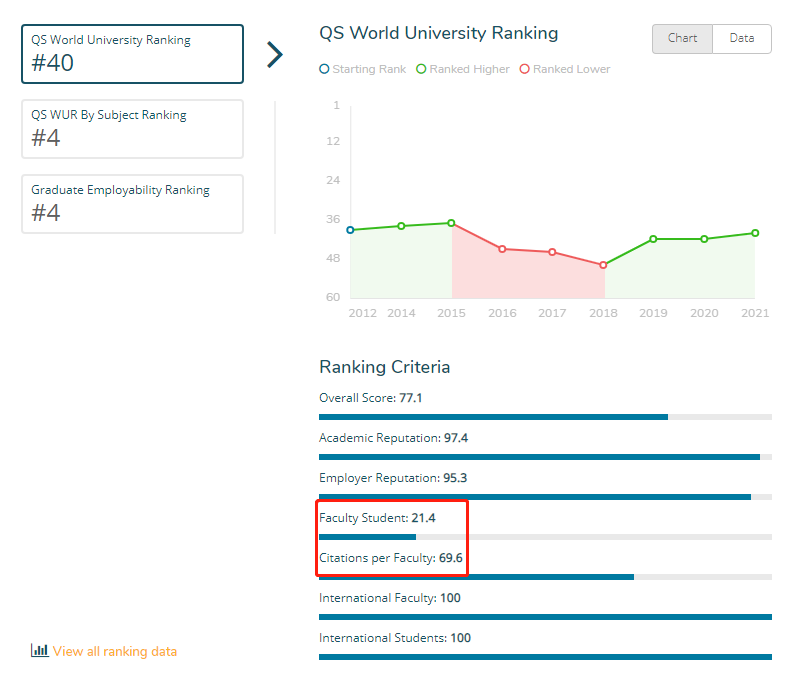Image resolution: width=801 pixels, height=695 pixels.
Task: Click the 2015 data point on chart
Action: pyautogui.click(x=452, y=223)
